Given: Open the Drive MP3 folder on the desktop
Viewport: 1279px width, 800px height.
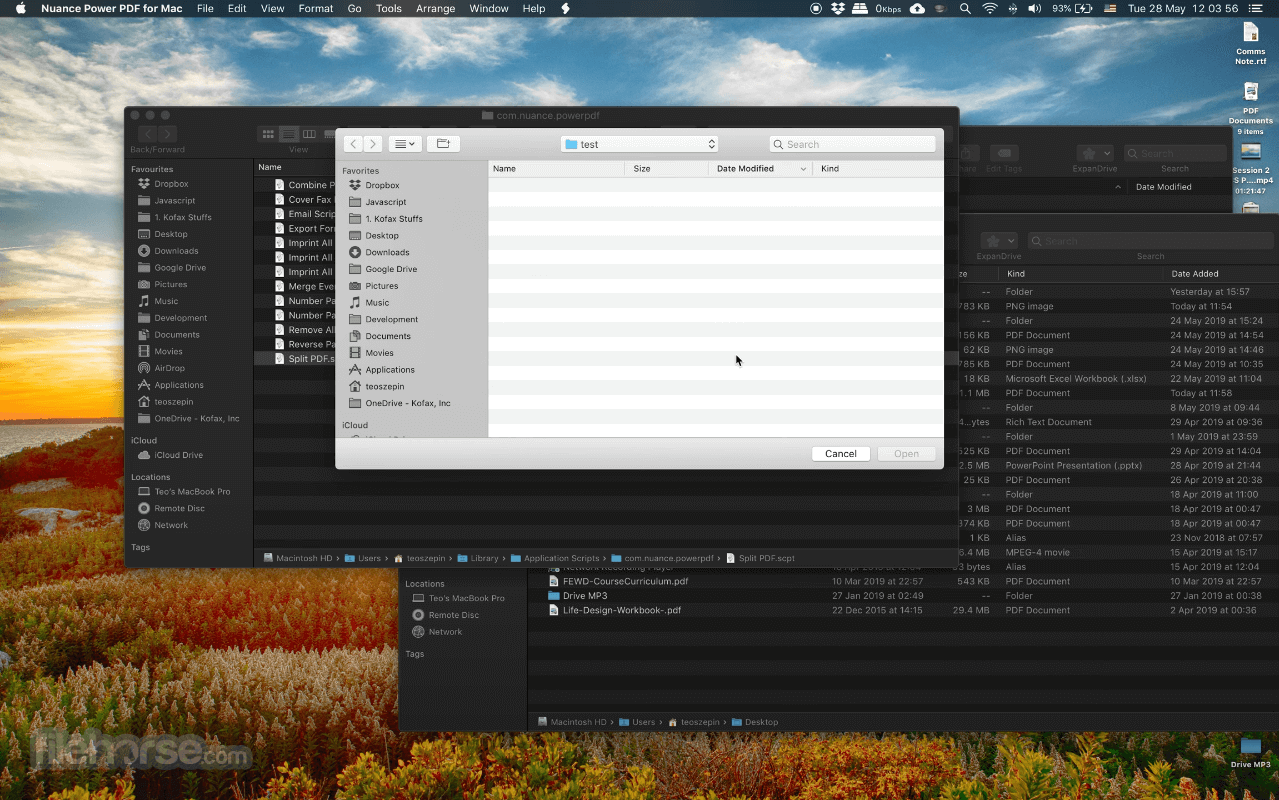Looking at the screenshot, I should coord(1250,752).
